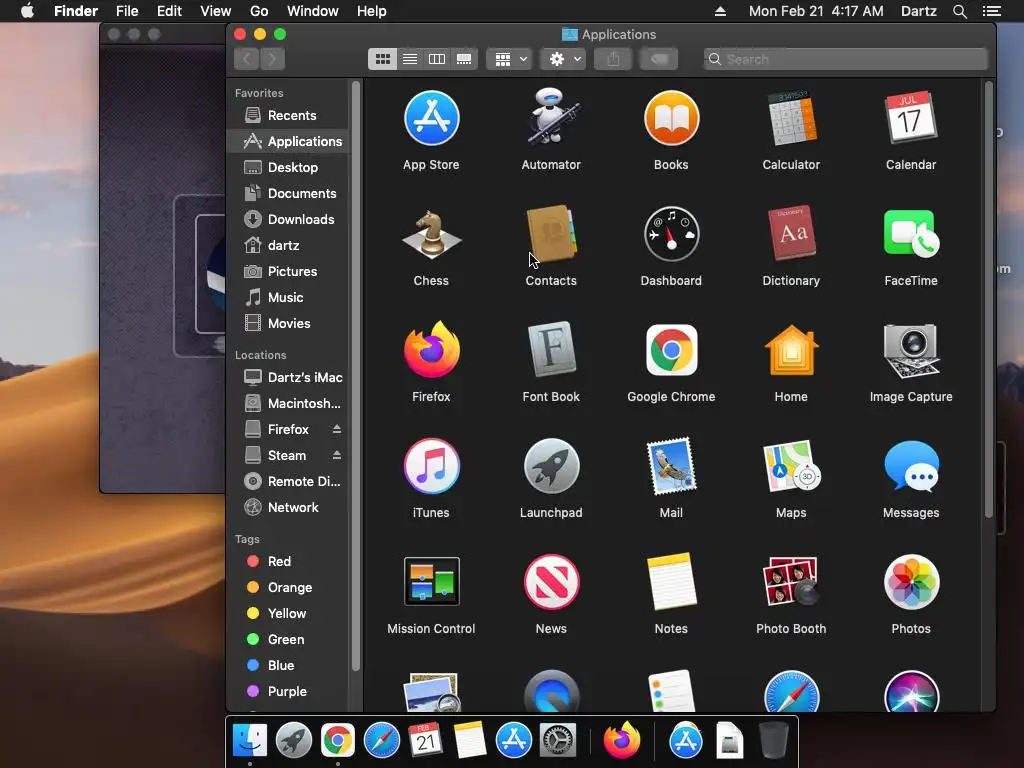
Task: Open the File menu
Action: tap(127, 11)
